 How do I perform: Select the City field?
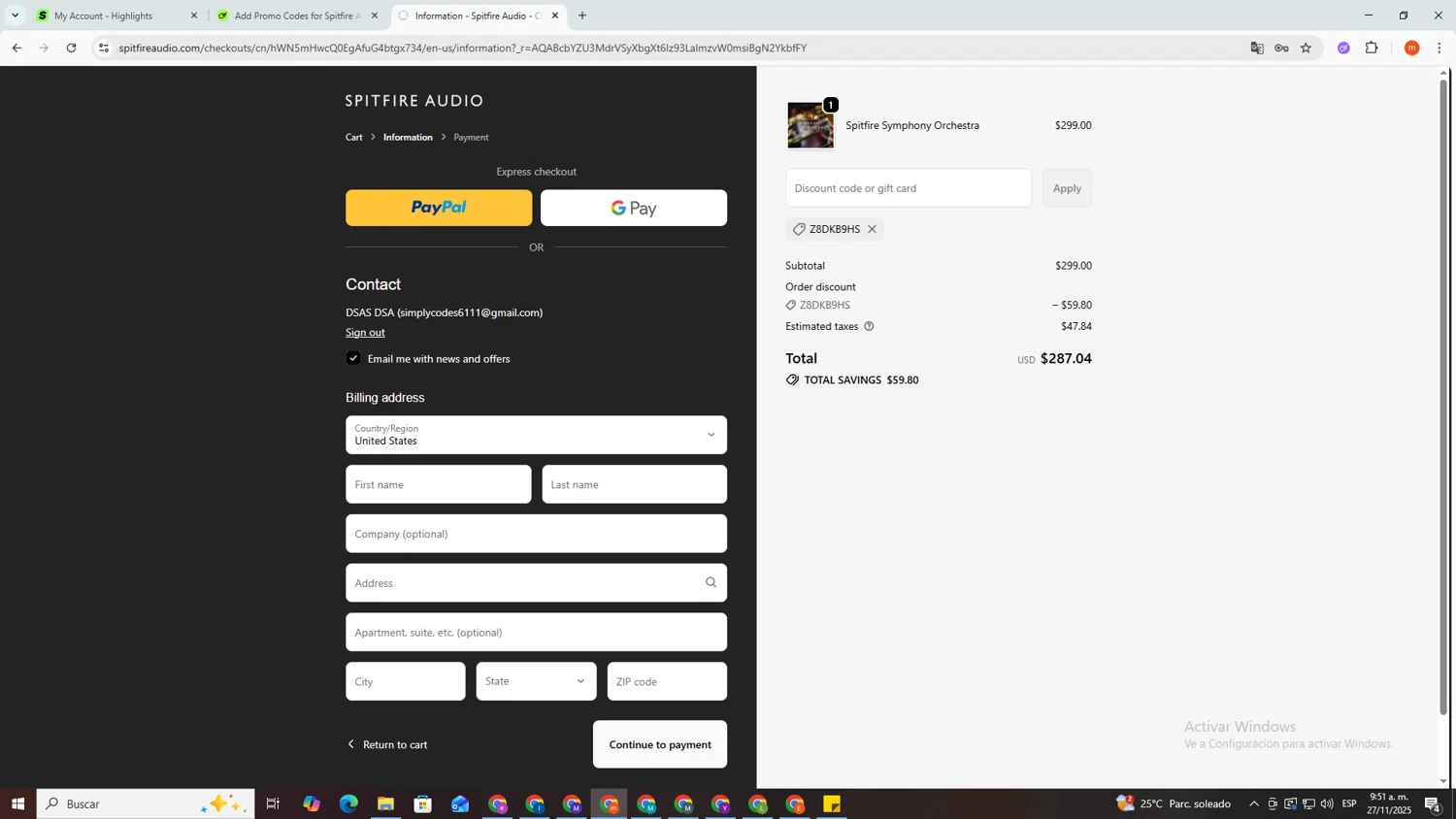point(406,681)
